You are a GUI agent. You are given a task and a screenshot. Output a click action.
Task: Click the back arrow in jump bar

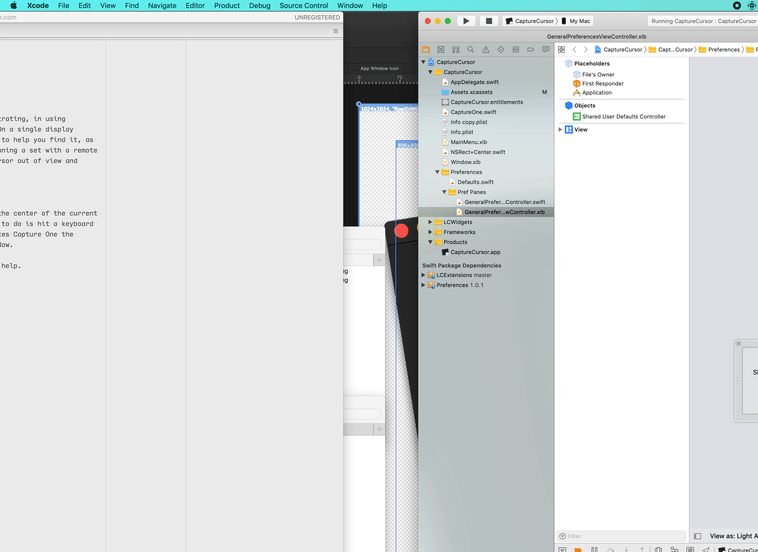574,49
